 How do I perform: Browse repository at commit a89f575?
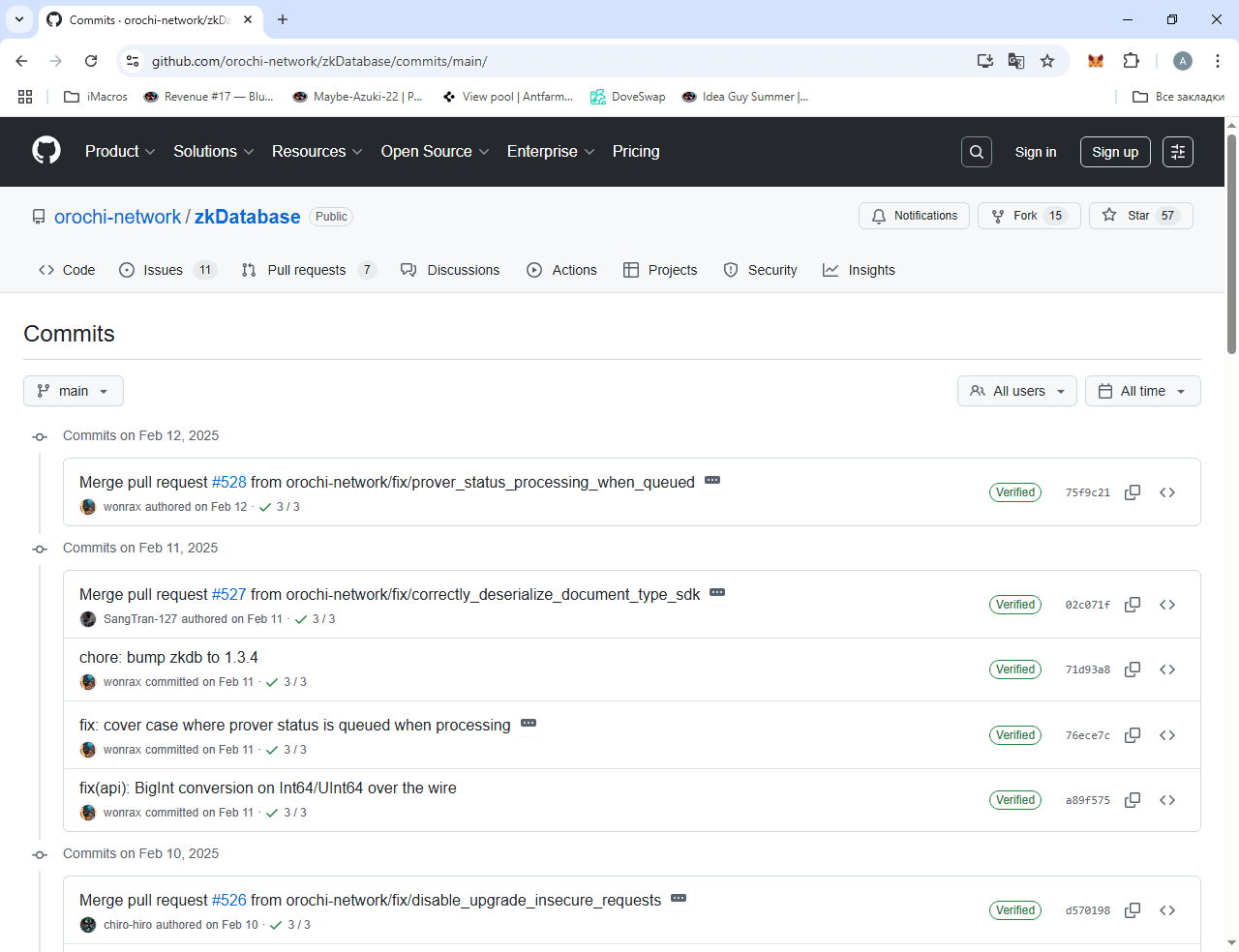[1167, 800]
